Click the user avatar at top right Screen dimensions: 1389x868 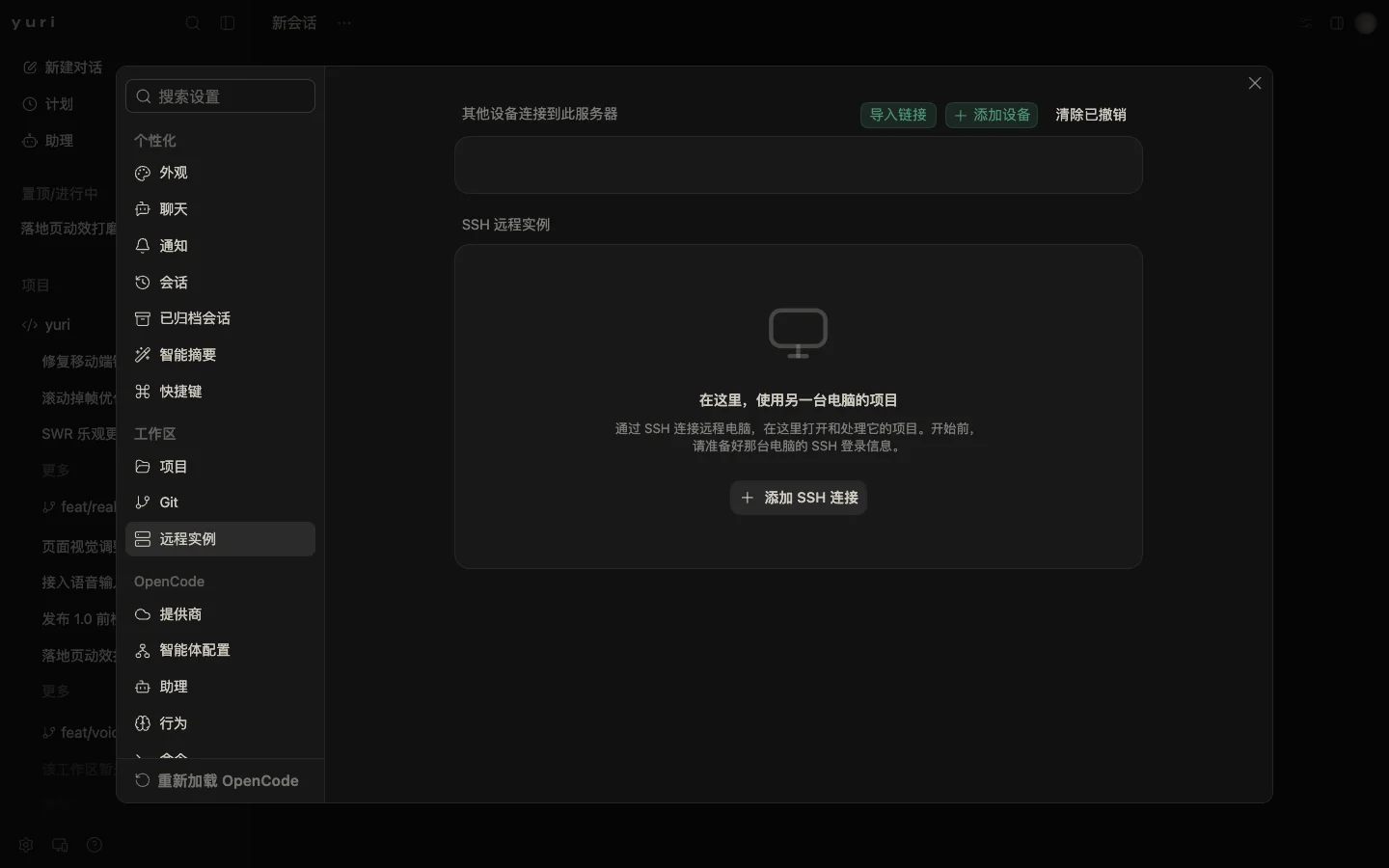[1366, 23]
